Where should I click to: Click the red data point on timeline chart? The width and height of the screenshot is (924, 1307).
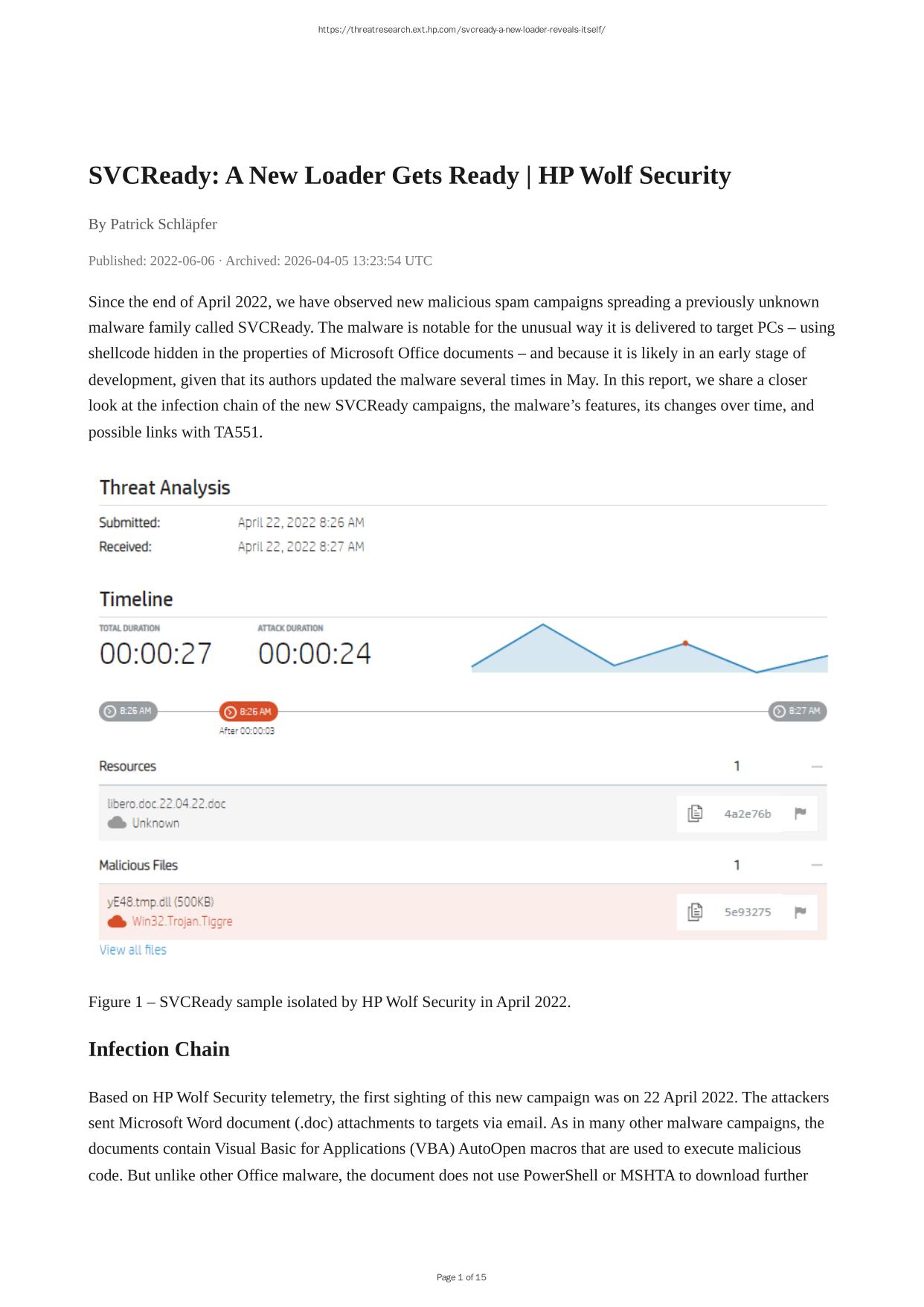point(685,643)
